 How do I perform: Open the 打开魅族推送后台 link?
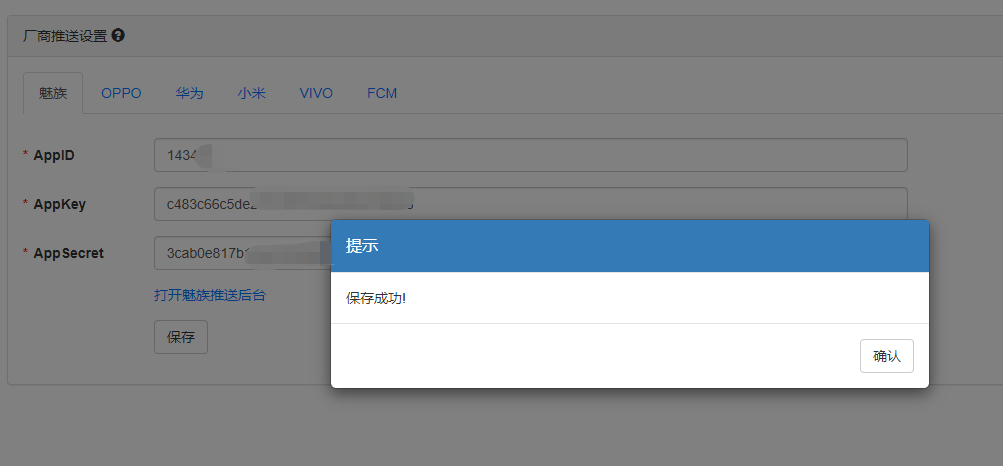210,295
